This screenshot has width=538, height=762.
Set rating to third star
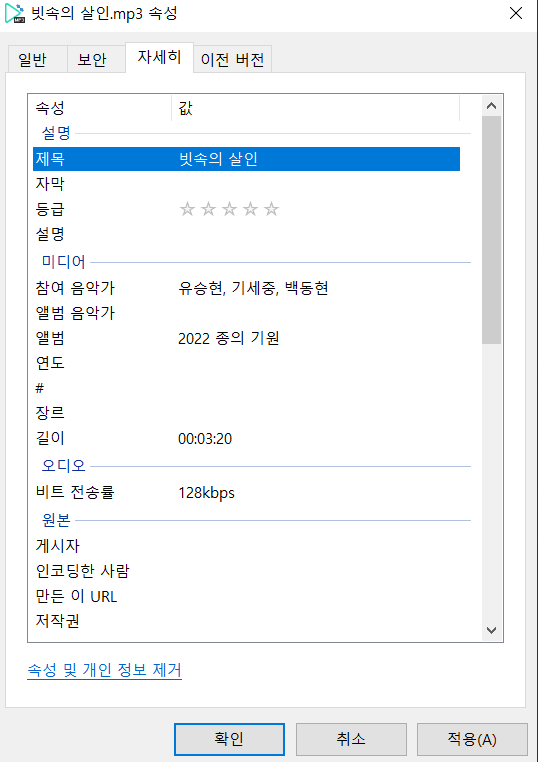[x=229, y=209]
